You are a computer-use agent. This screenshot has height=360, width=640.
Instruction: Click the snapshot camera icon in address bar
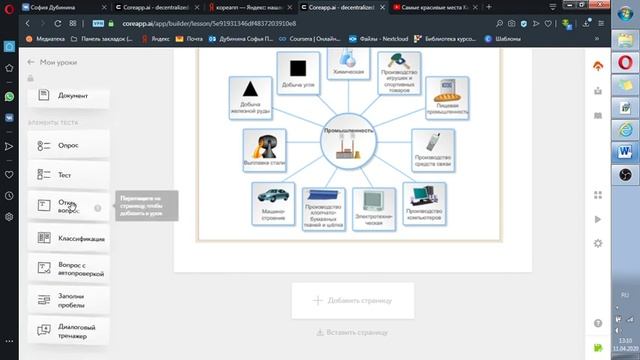pyautogui.click(x=511, y=24)
